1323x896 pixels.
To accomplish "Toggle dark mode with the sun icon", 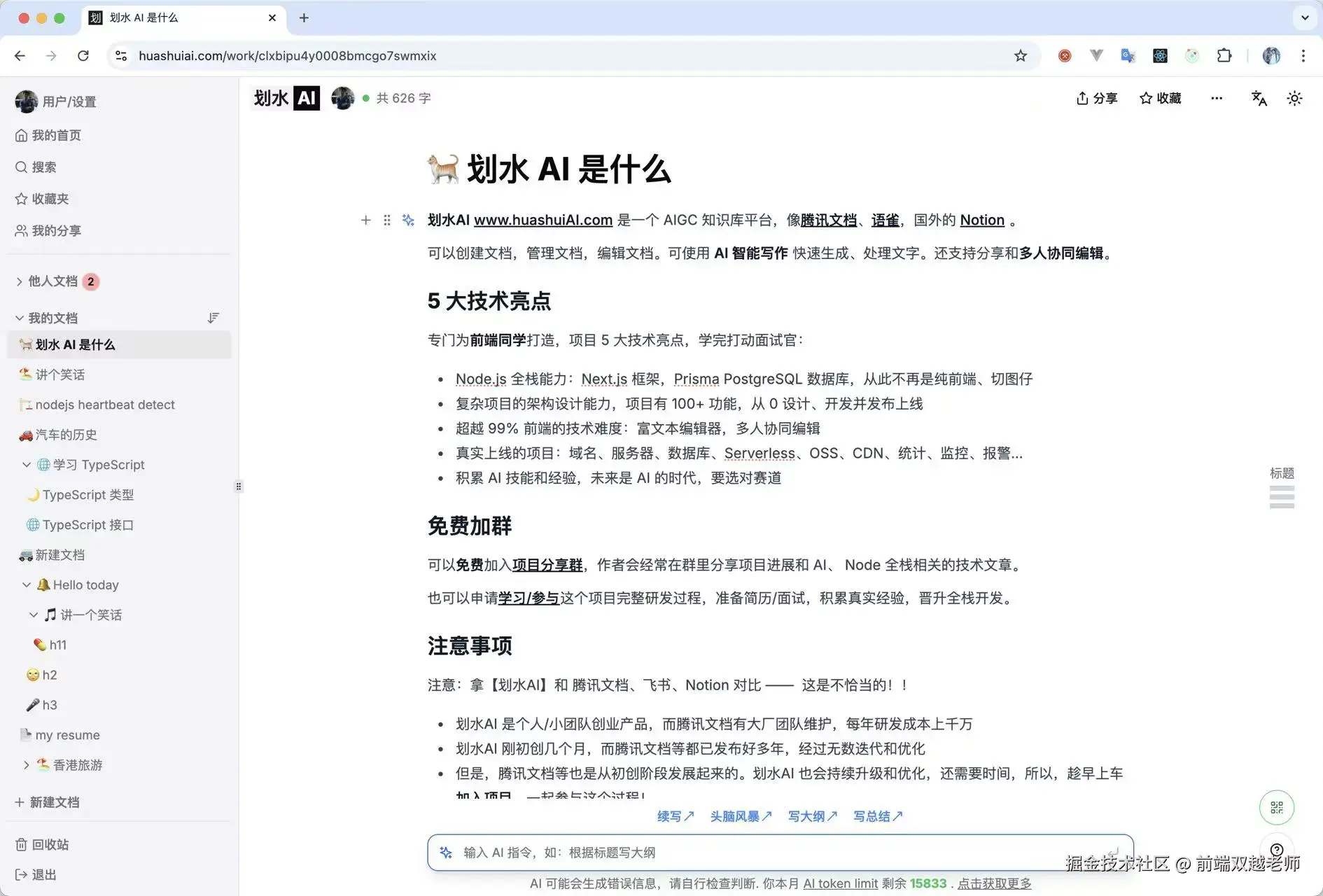I will pos(1294,99).
